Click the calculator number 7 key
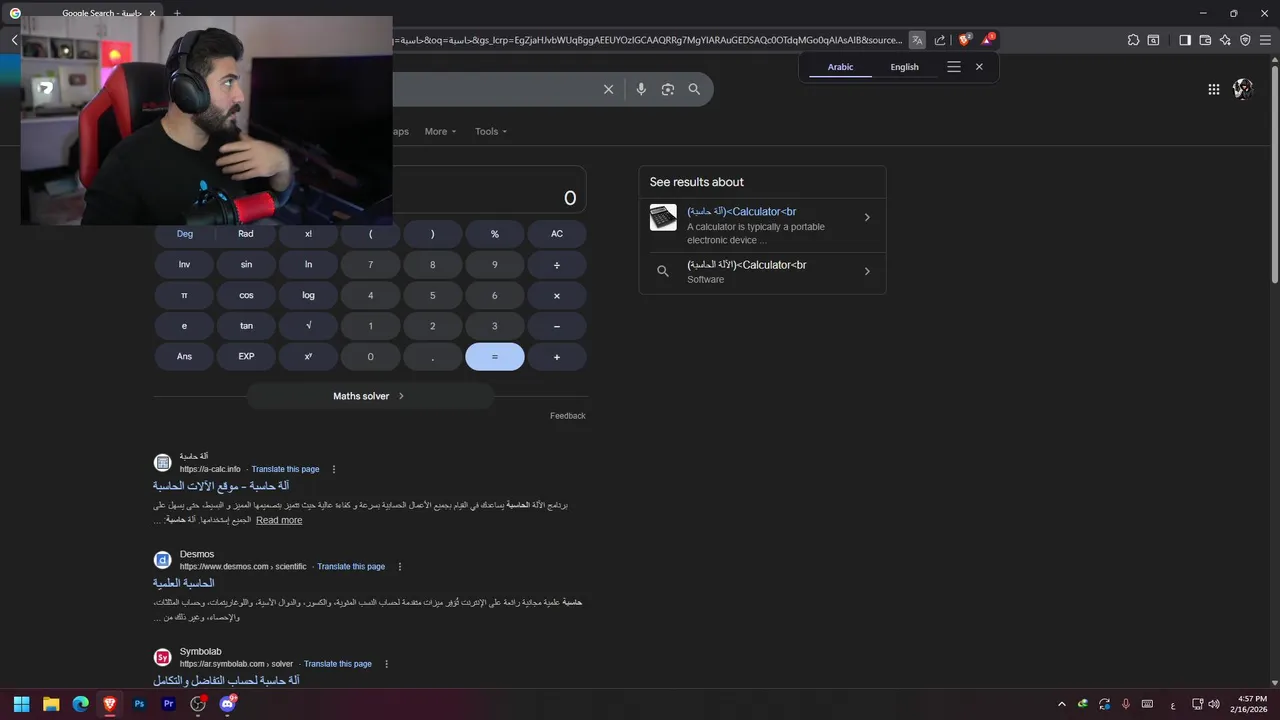This screenshot has height=720, width=1280. pyautogui.click(x=370, y=265)
